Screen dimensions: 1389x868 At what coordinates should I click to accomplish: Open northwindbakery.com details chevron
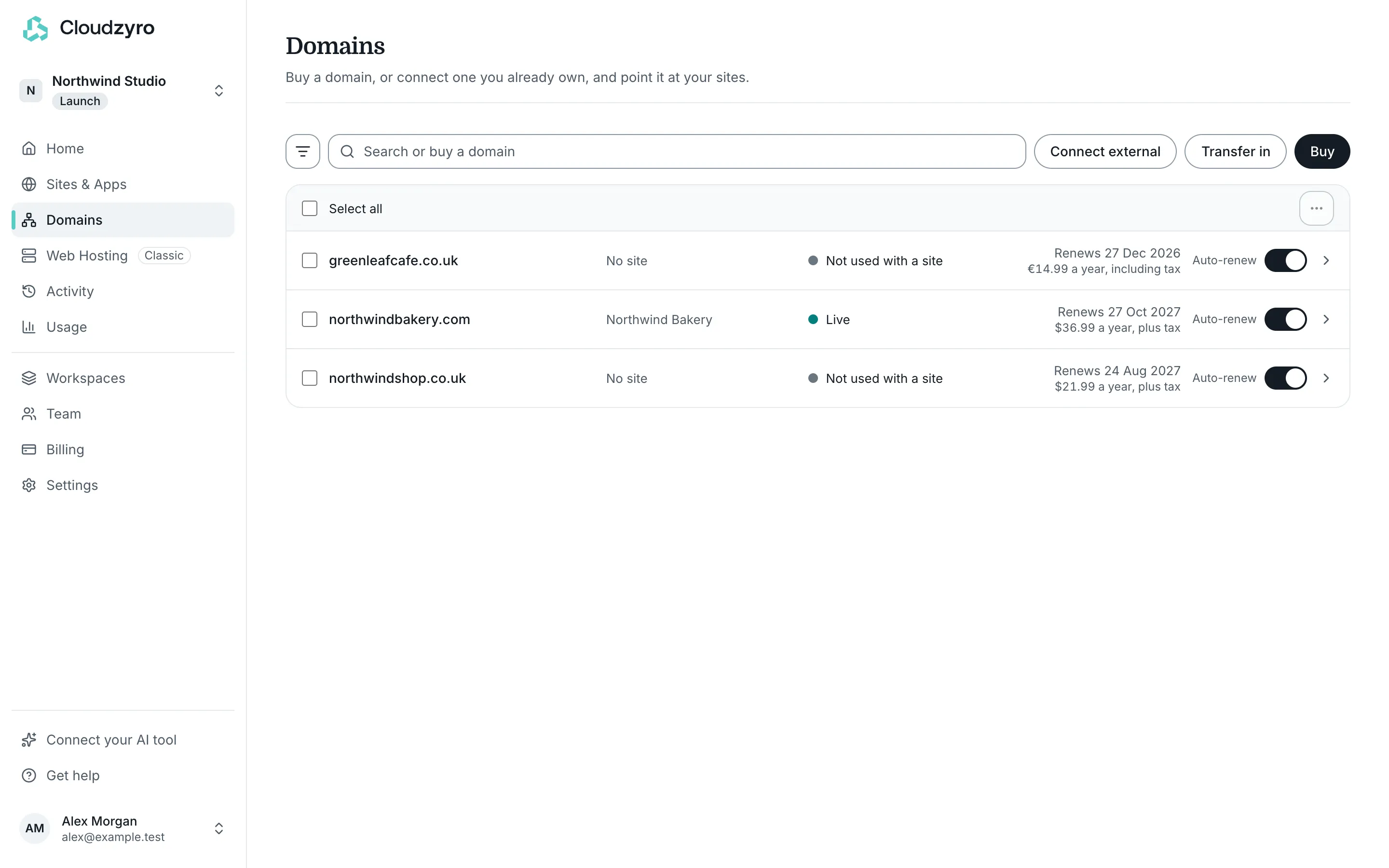coord(1326,319)
